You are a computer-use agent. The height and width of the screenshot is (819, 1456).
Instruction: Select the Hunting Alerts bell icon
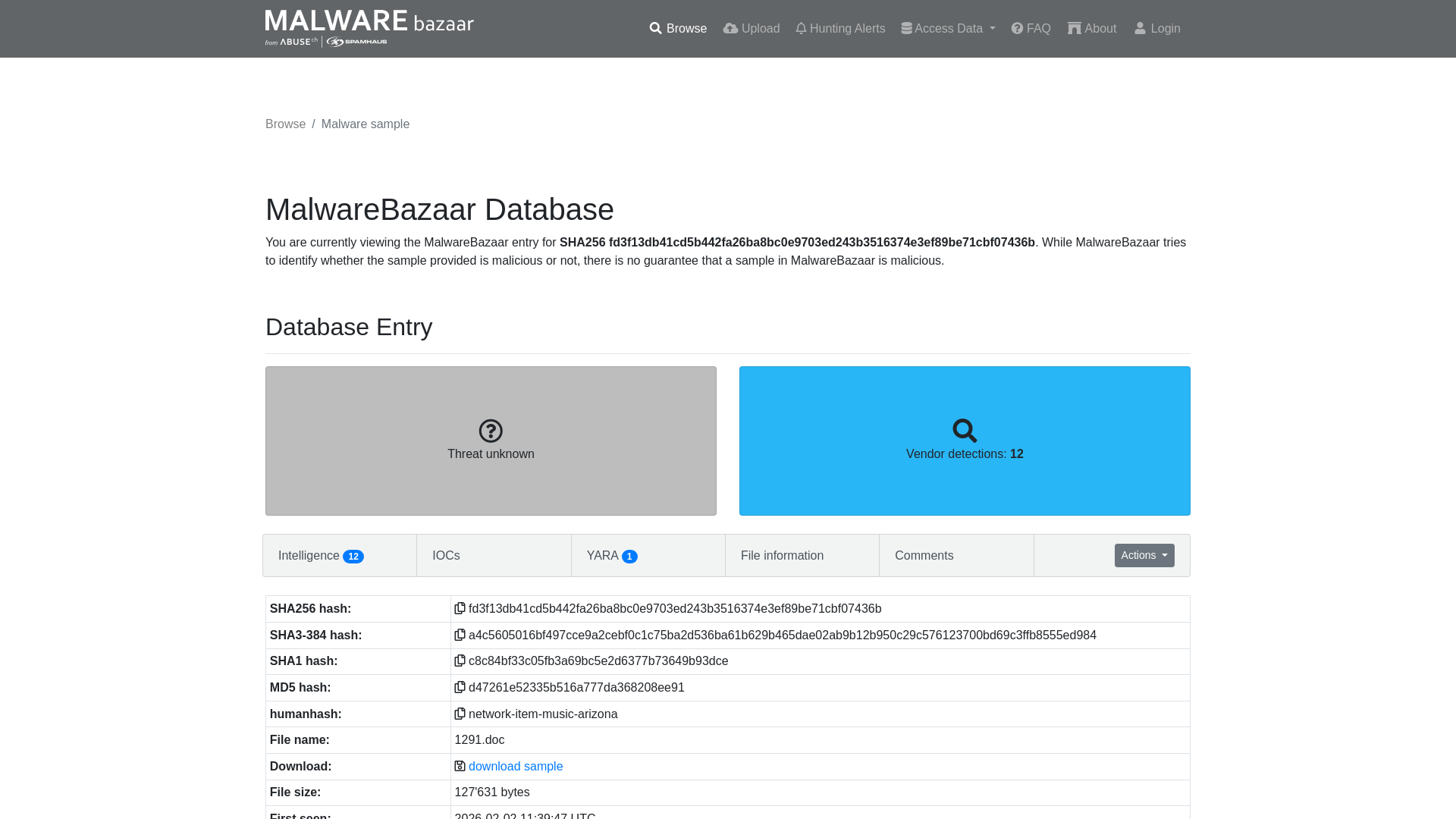801,28
